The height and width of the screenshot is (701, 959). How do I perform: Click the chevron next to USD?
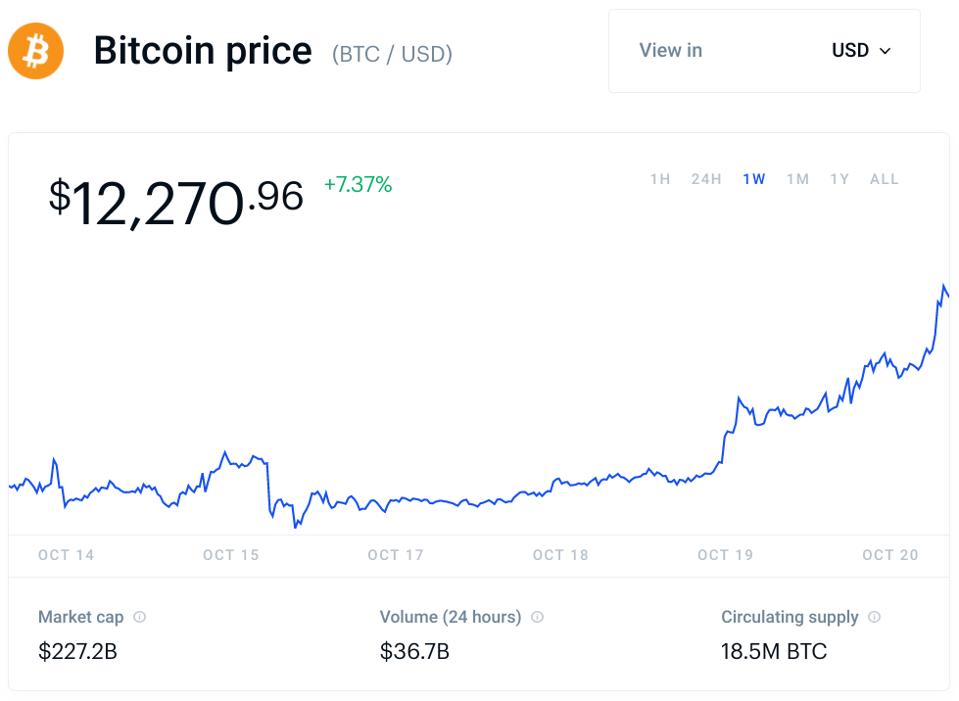(x=884, y=51)
